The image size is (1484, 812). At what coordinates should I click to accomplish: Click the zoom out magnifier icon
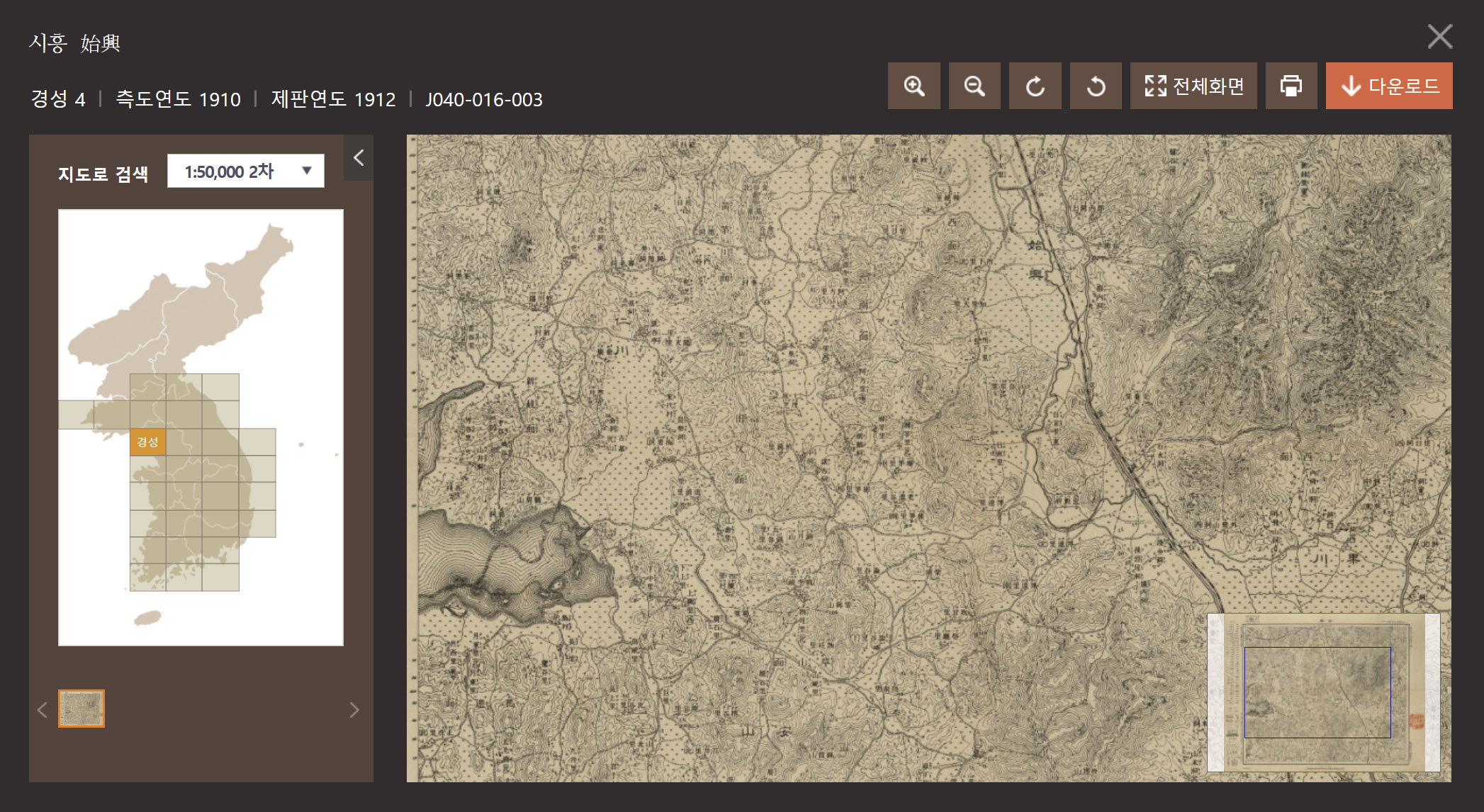(x=974, y=86)
